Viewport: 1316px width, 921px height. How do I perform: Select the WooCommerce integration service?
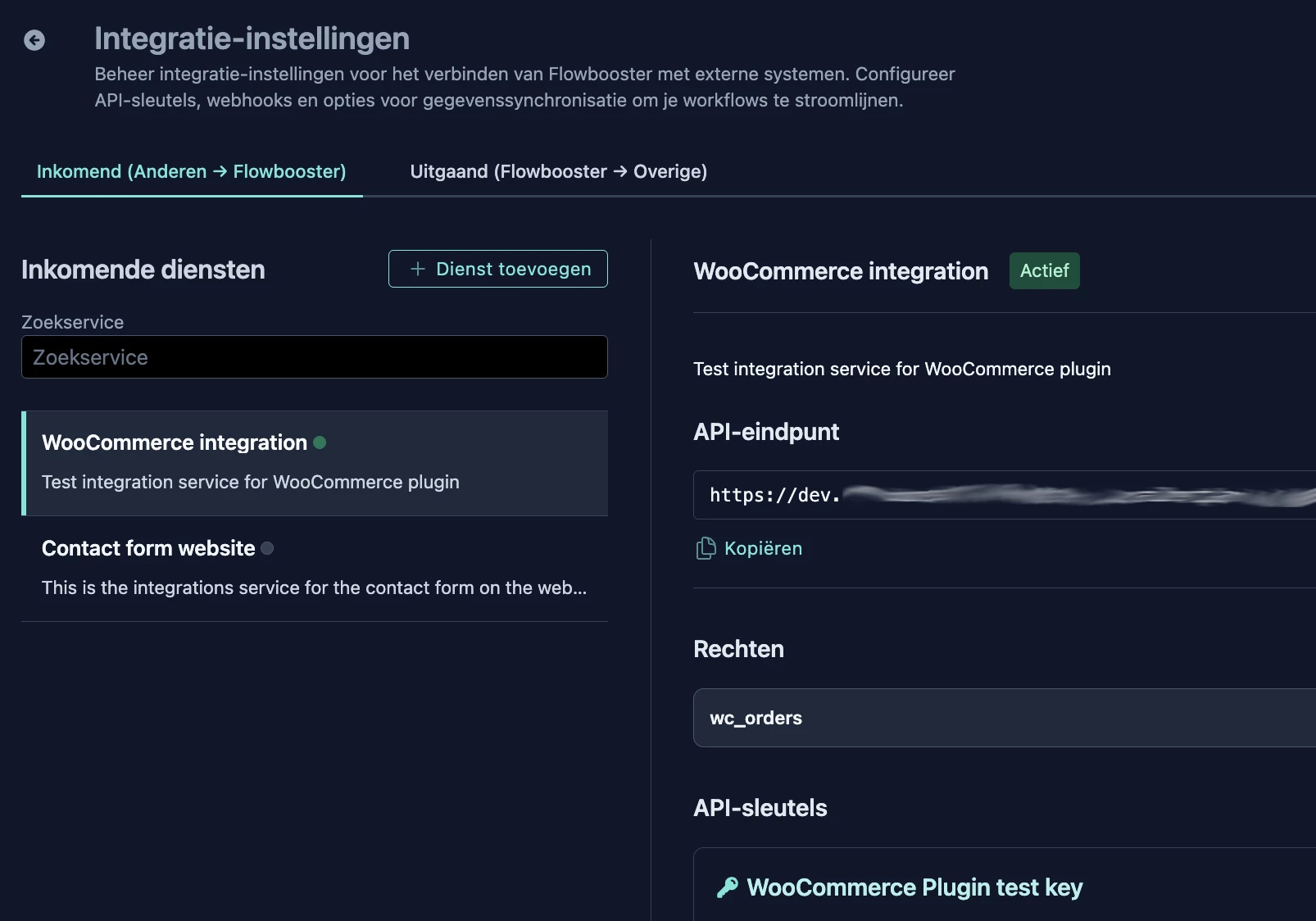[x=315, y=463]
